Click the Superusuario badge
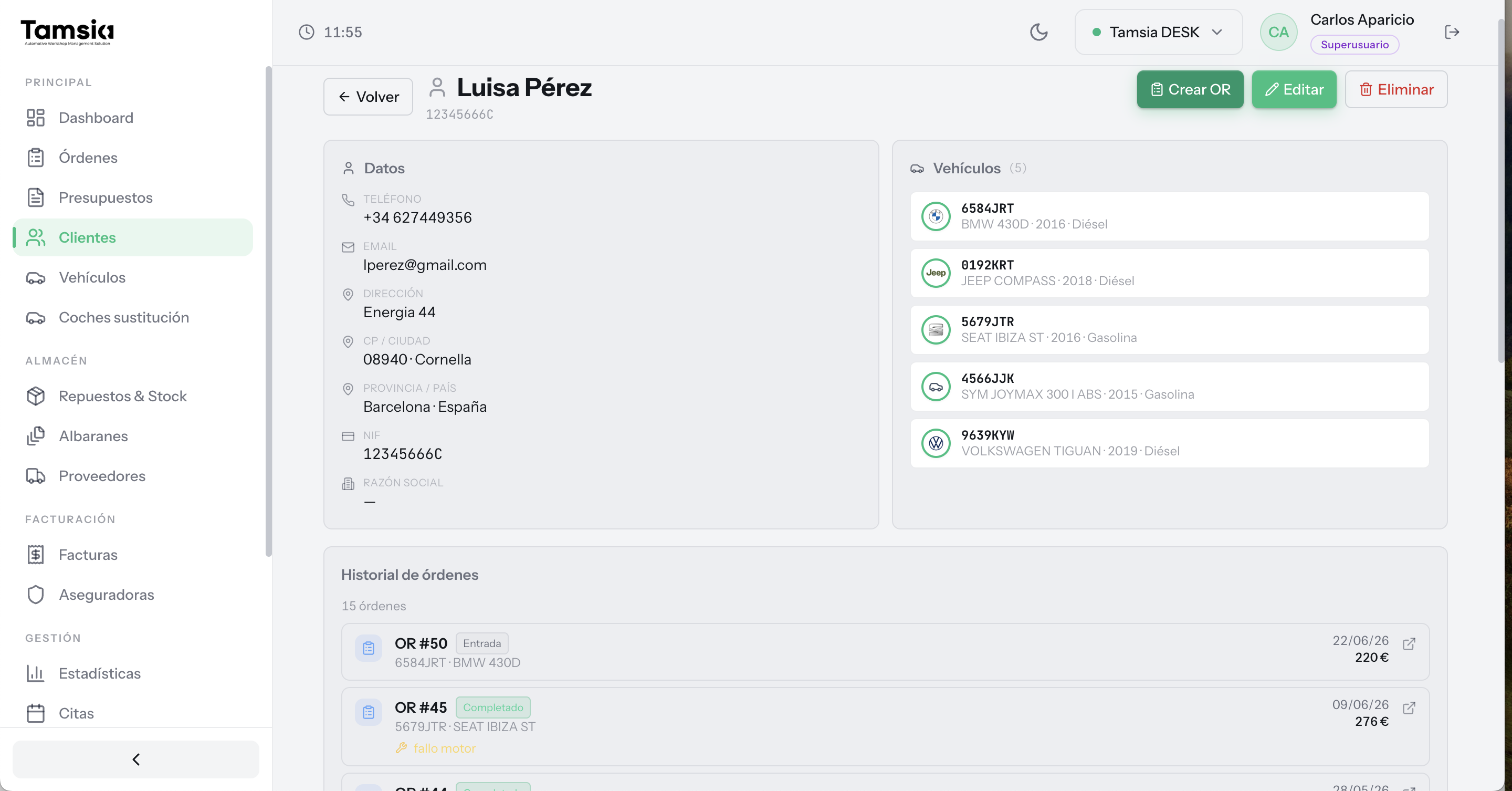Viewport: 1512px width, 791px height. tap(1354, 45)
